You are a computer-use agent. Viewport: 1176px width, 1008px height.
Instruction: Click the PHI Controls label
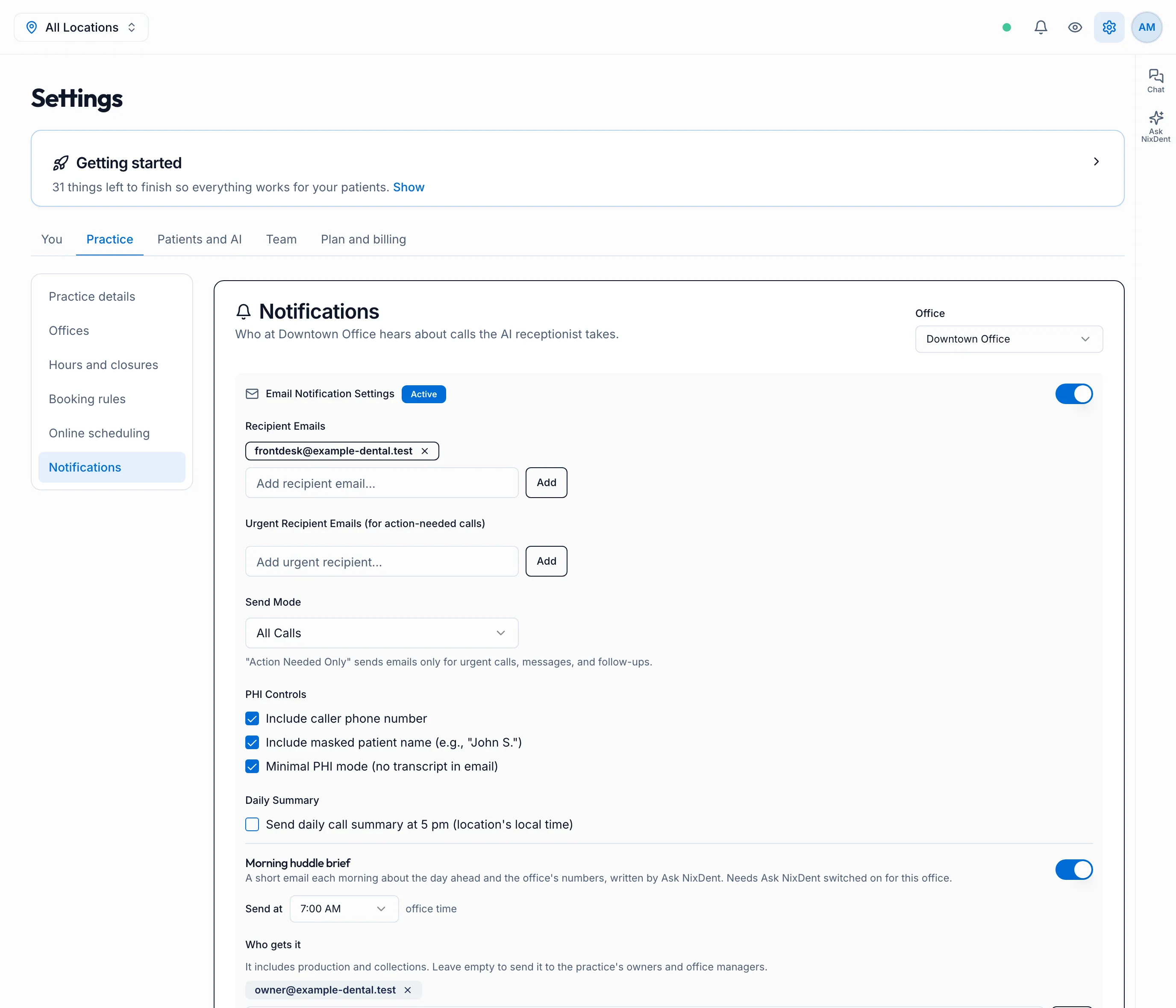coord(276,694)
